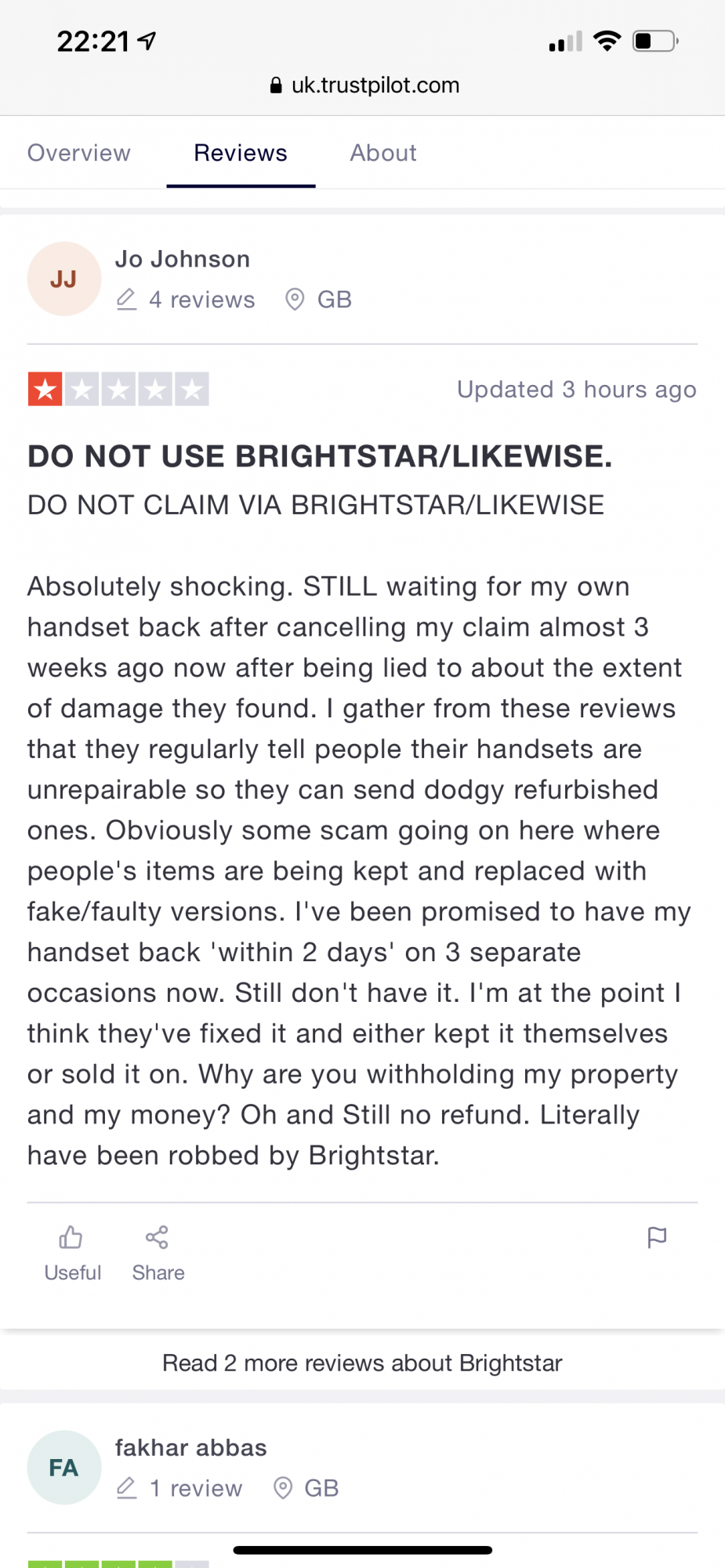Expand Read 2 more reviews about Brightstar
This screenshot has width=725, height=1568.
pos(362,1363)
